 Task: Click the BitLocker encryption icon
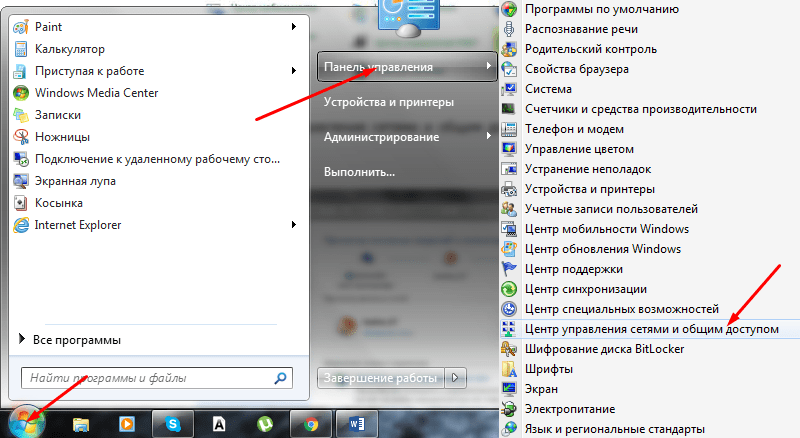509,349
